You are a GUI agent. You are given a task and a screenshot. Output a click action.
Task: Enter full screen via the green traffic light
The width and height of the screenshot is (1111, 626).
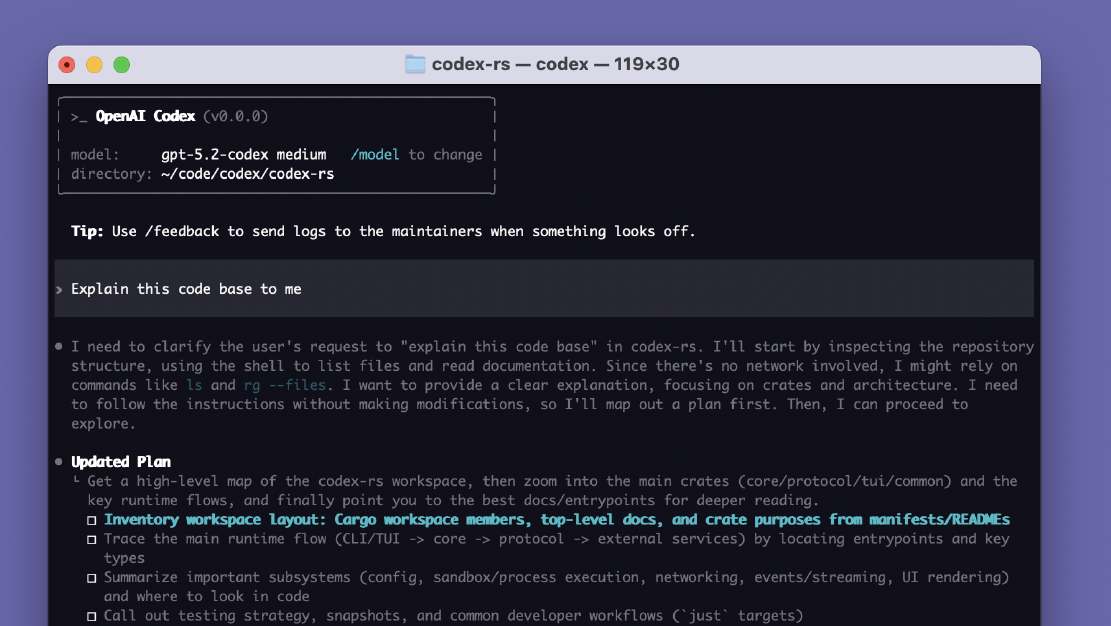(x=121, y=63)
